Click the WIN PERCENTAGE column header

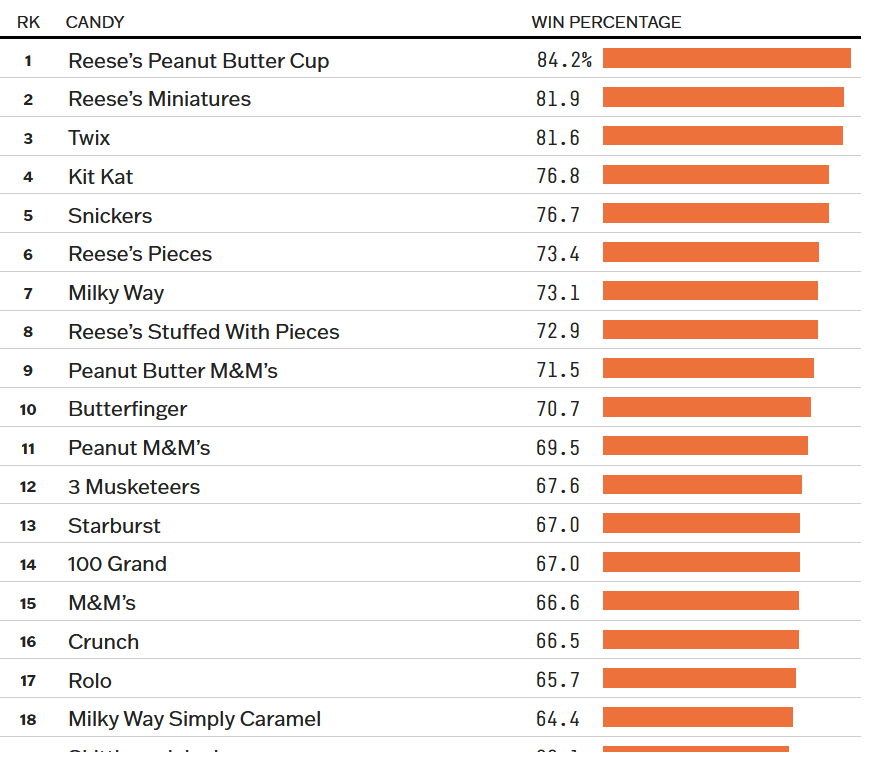coord(606,22)
